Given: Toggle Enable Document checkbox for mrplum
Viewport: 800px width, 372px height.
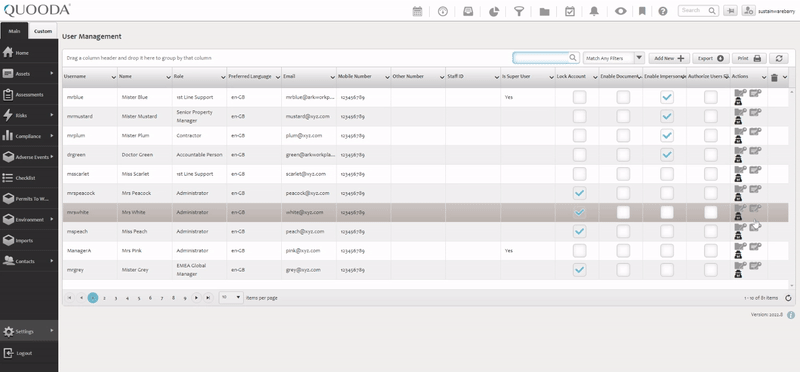Looking at the screenshot, I should (x=623, y=135).
